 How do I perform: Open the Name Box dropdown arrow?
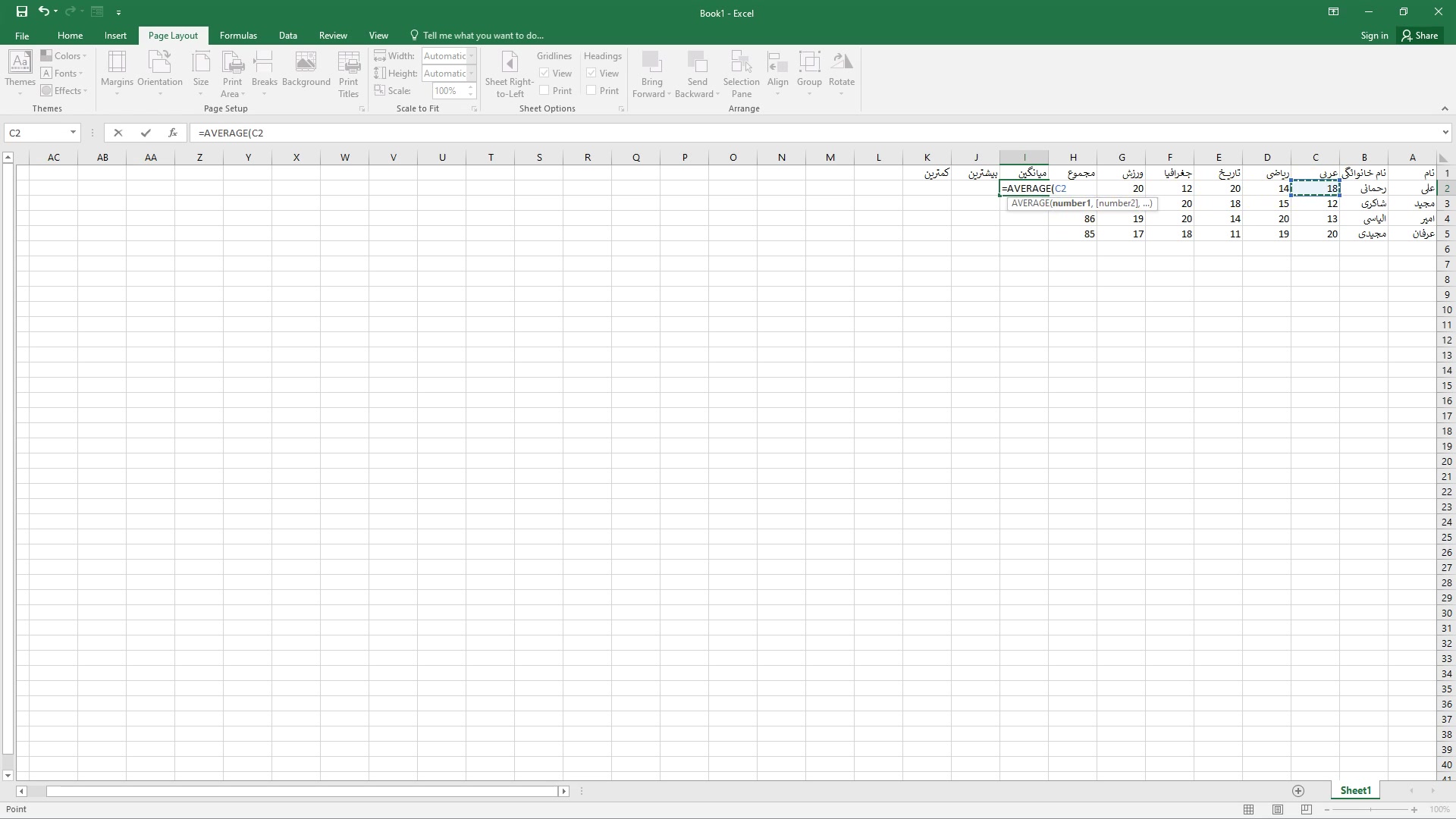point(73,133)
